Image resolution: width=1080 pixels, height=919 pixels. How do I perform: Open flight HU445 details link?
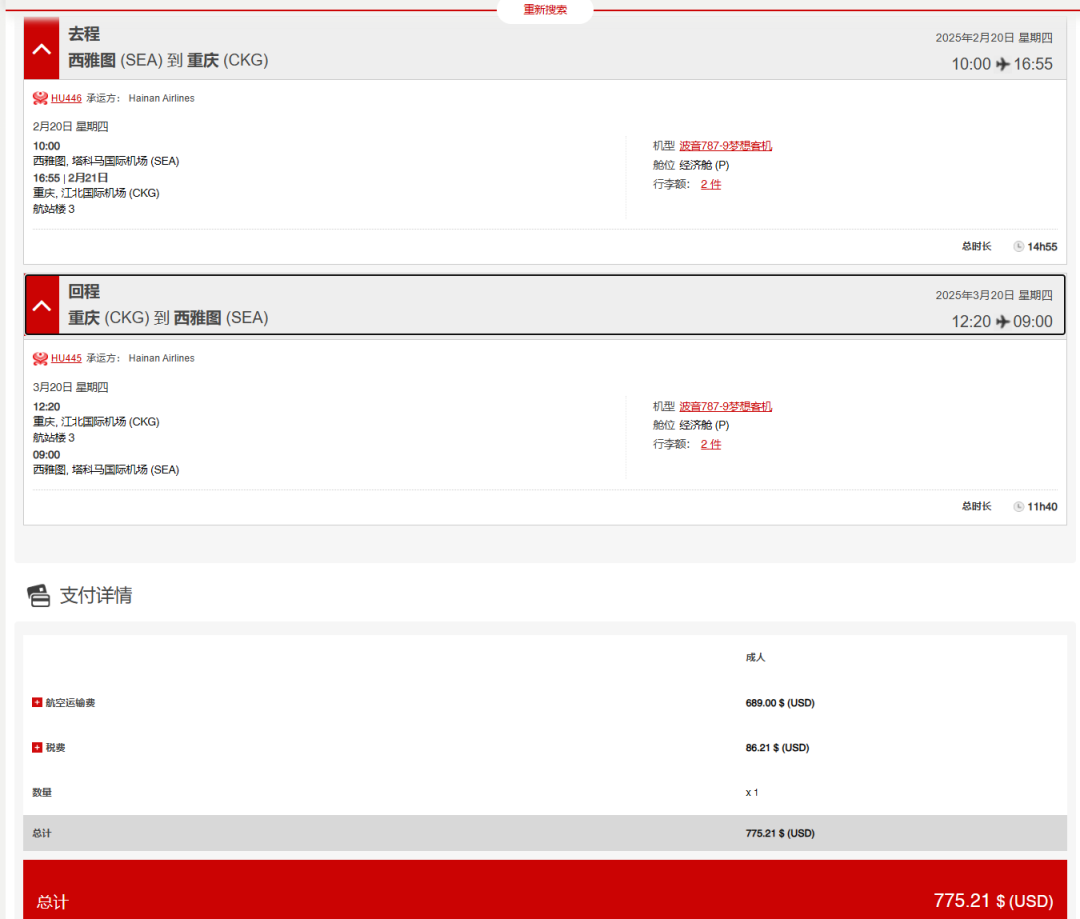66,358
